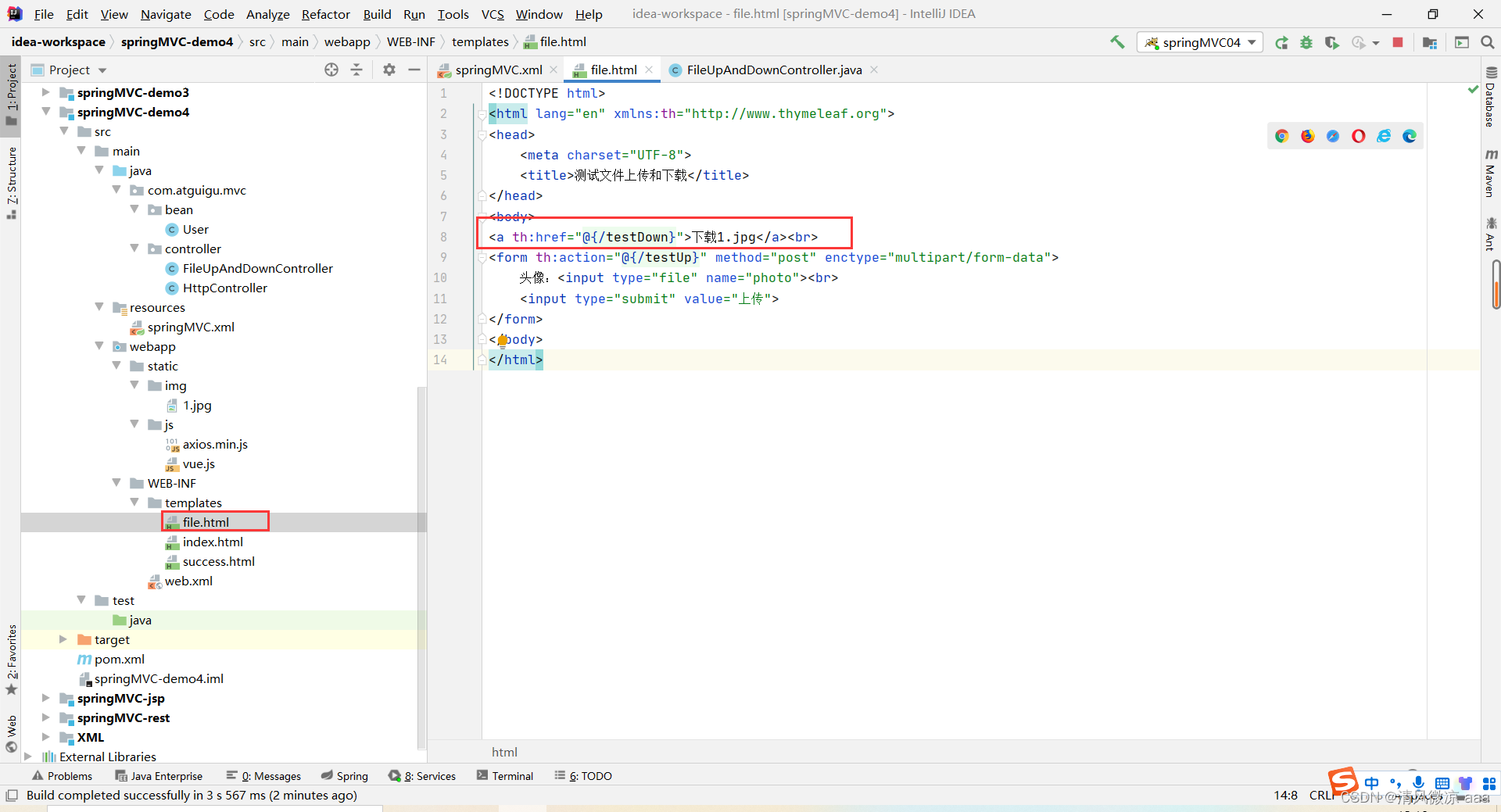Expand the springMVC-jsp module

coord(46,698)
